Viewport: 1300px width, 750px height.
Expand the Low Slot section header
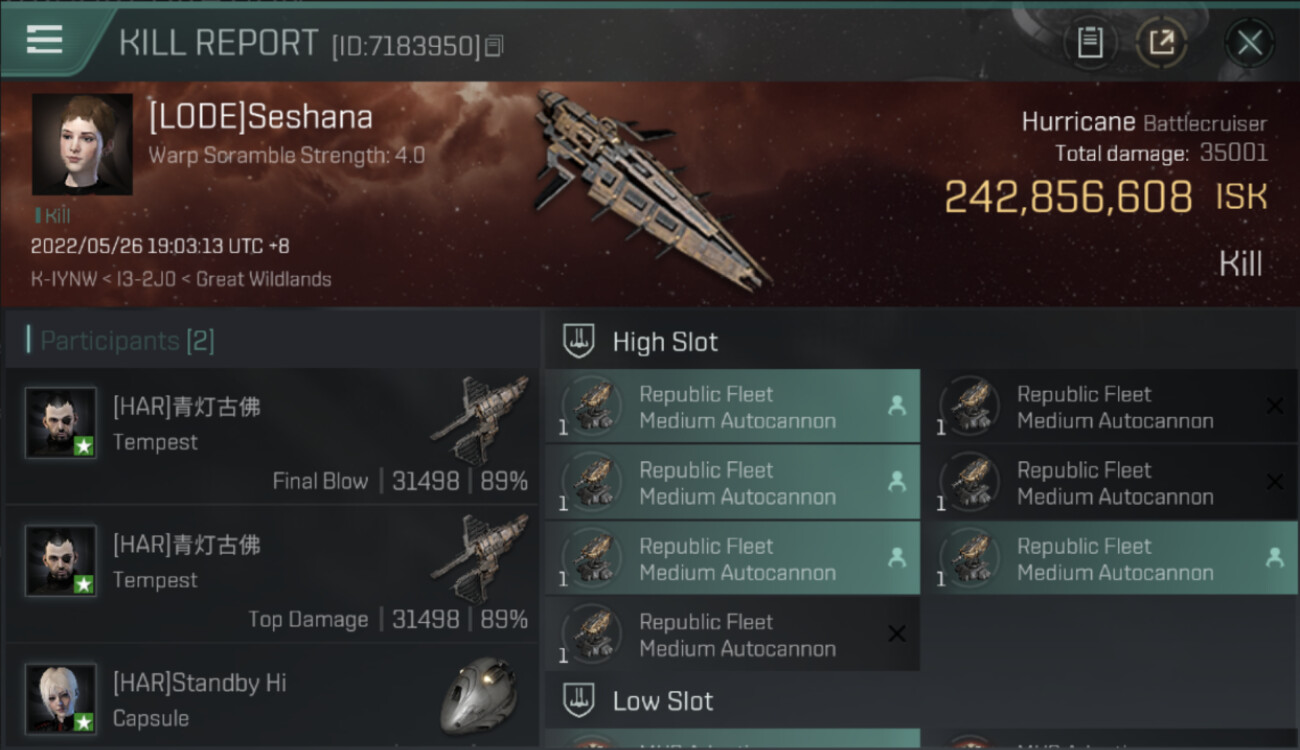(x=663, y=701)
